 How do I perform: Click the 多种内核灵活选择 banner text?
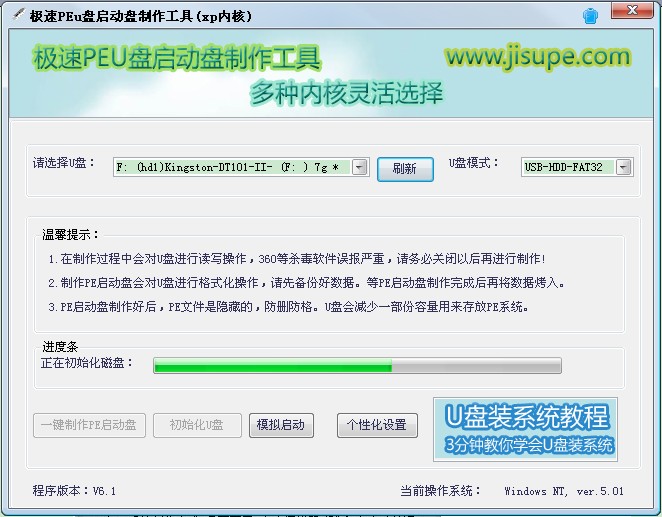point(346,93)
